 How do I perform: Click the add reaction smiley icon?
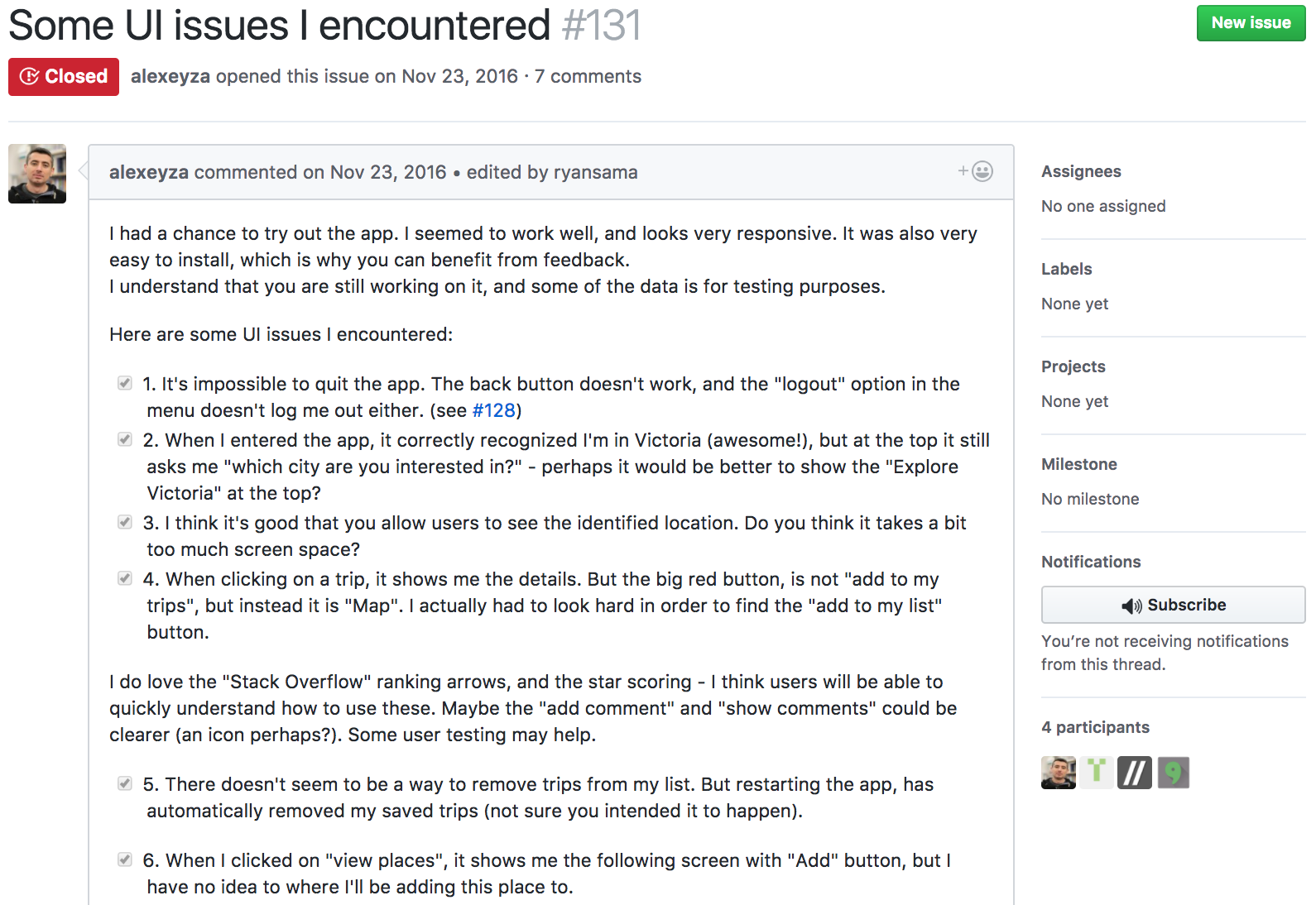tap(977, 171)
